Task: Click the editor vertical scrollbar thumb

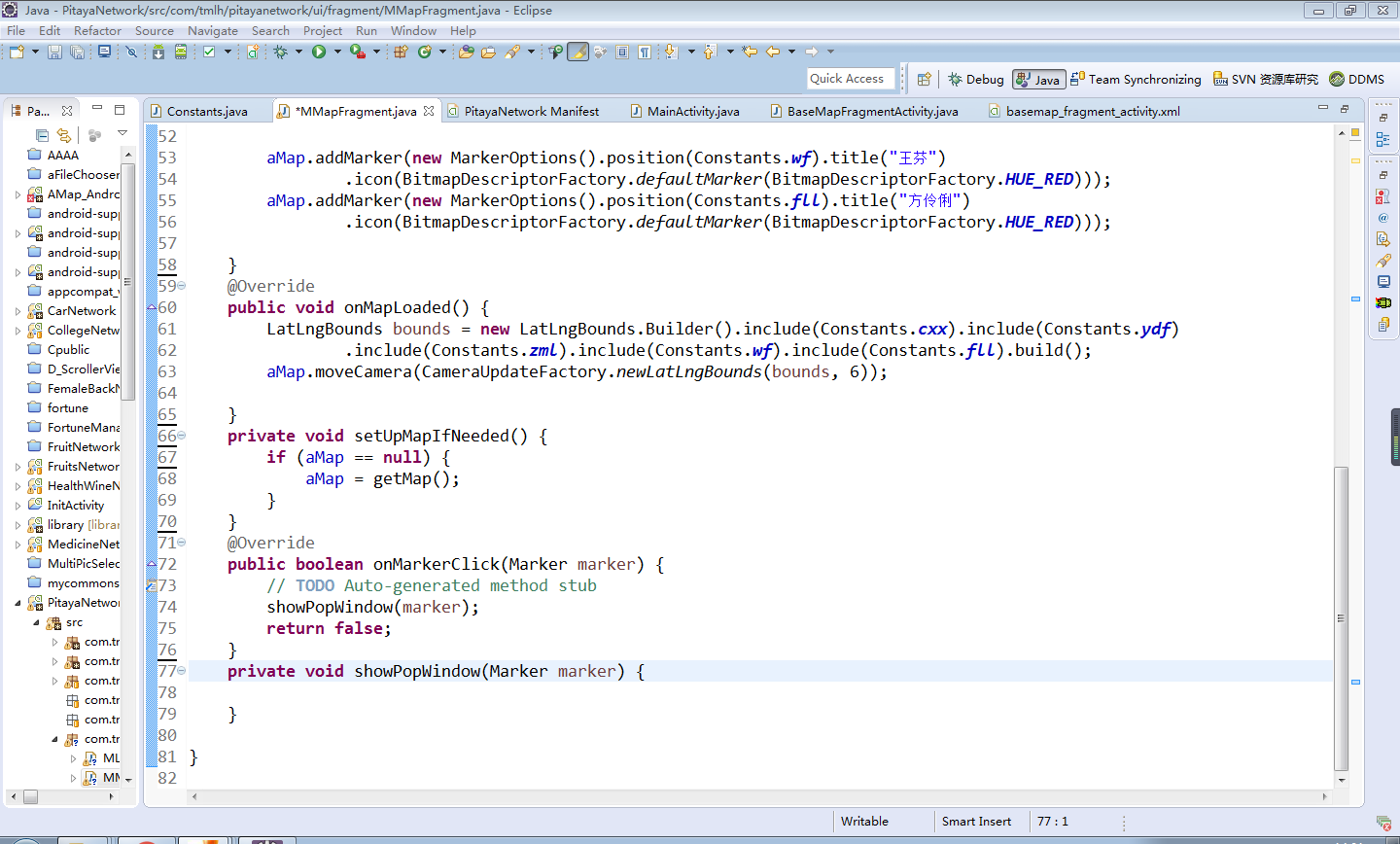Action: pos(1342,618)
